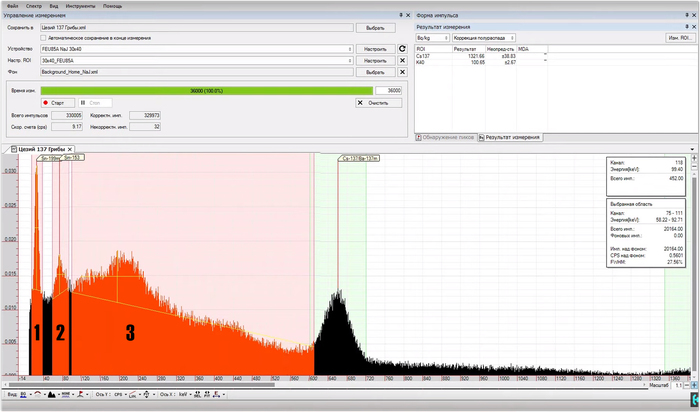Click the Очистить button
Viewport: 700px width, 412px height.
(379, 102)
